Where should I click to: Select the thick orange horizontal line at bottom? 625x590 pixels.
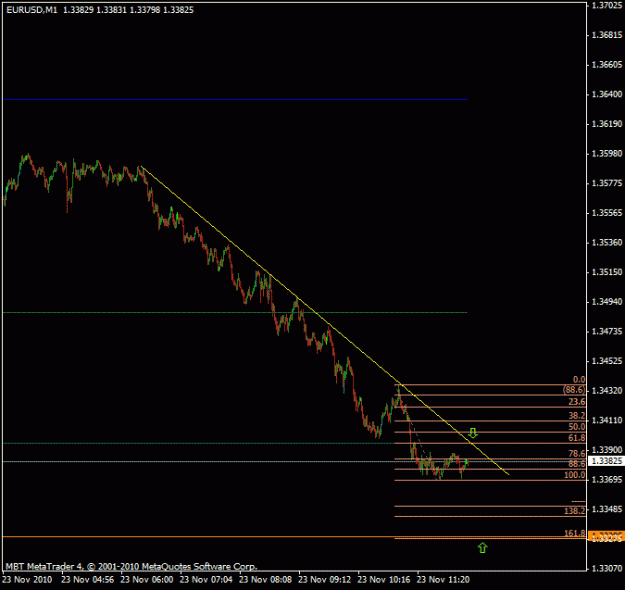tap(295, 537)
